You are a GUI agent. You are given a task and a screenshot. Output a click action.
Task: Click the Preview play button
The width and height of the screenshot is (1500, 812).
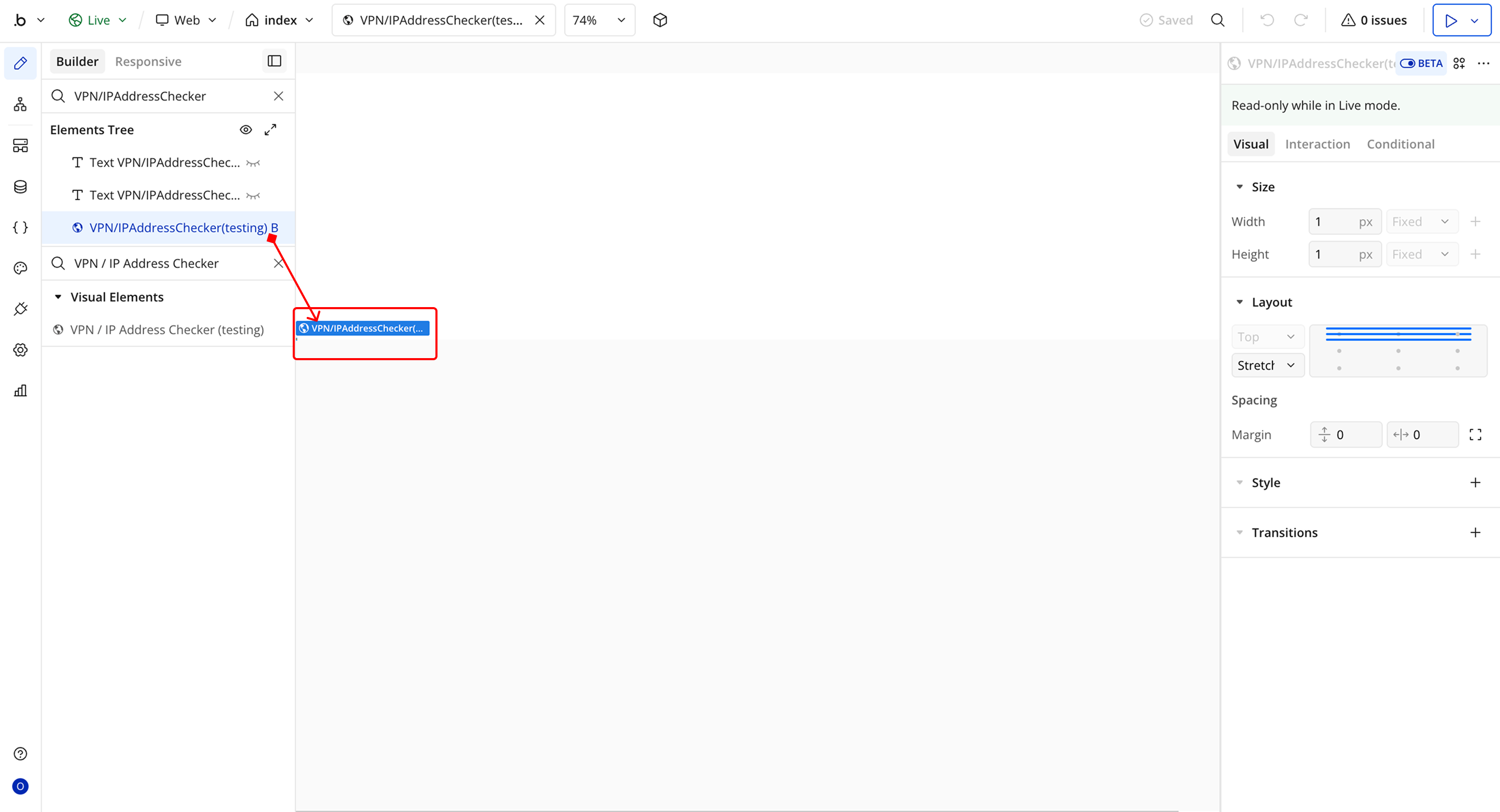(1451, 20)
